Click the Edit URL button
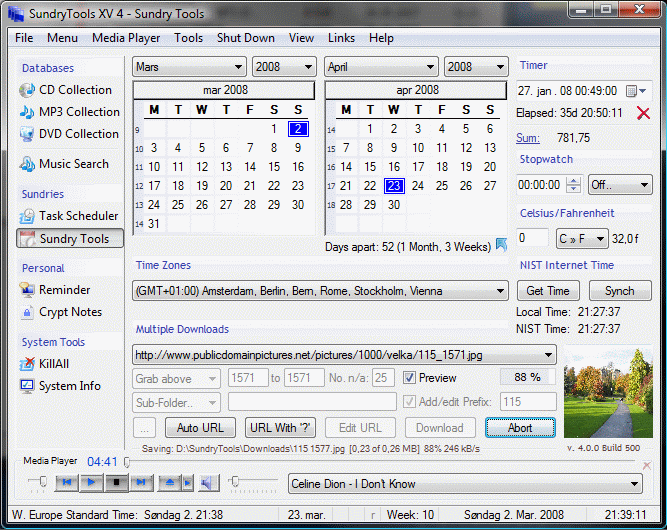The width and height of the screenshot is (667, 530). pyautogui.click(x=360, y=427)
